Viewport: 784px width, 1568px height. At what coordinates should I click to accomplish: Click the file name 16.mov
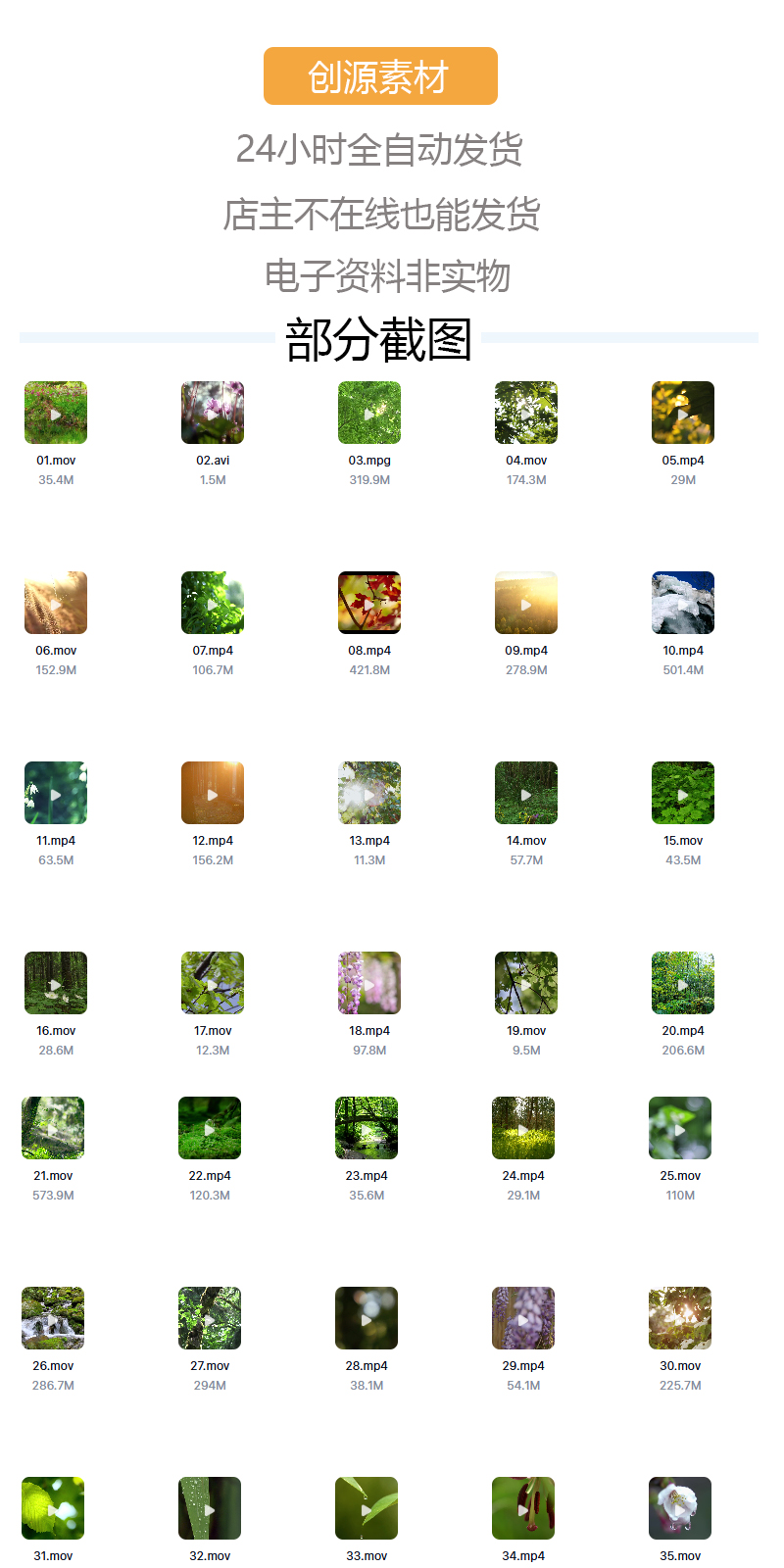tap(56, 1030)
